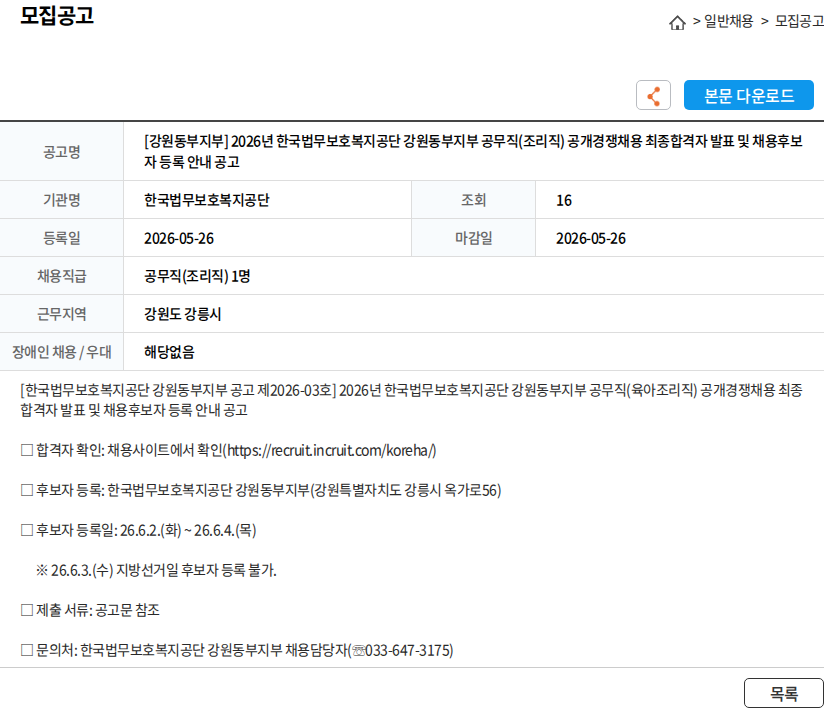Select the registration date 2026-05-26

[x=179, y=239]
